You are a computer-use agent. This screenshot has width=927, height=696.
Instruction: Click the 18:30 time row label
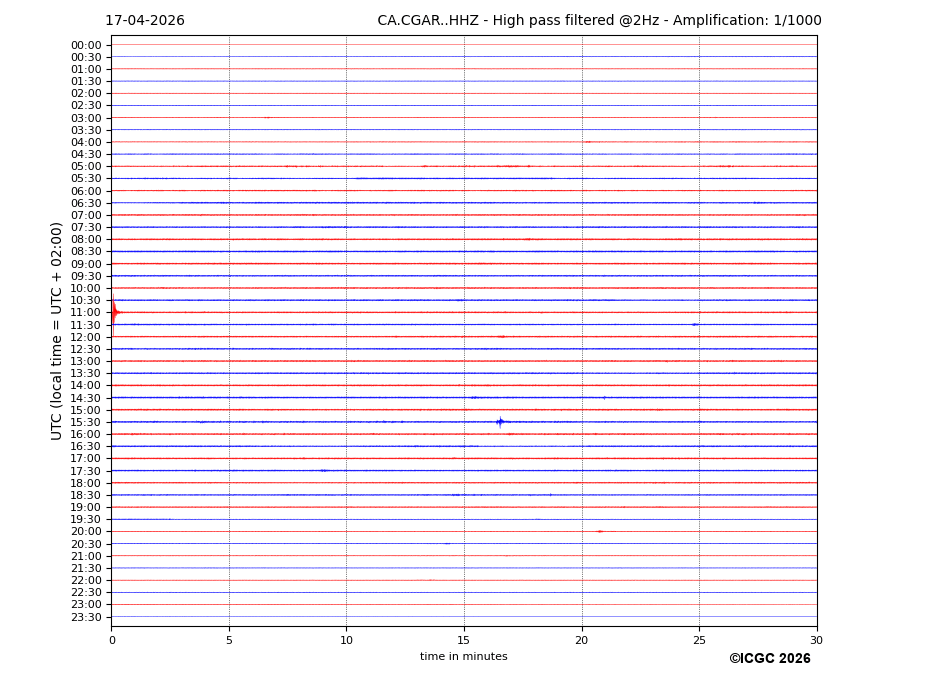tap(85, 495)
